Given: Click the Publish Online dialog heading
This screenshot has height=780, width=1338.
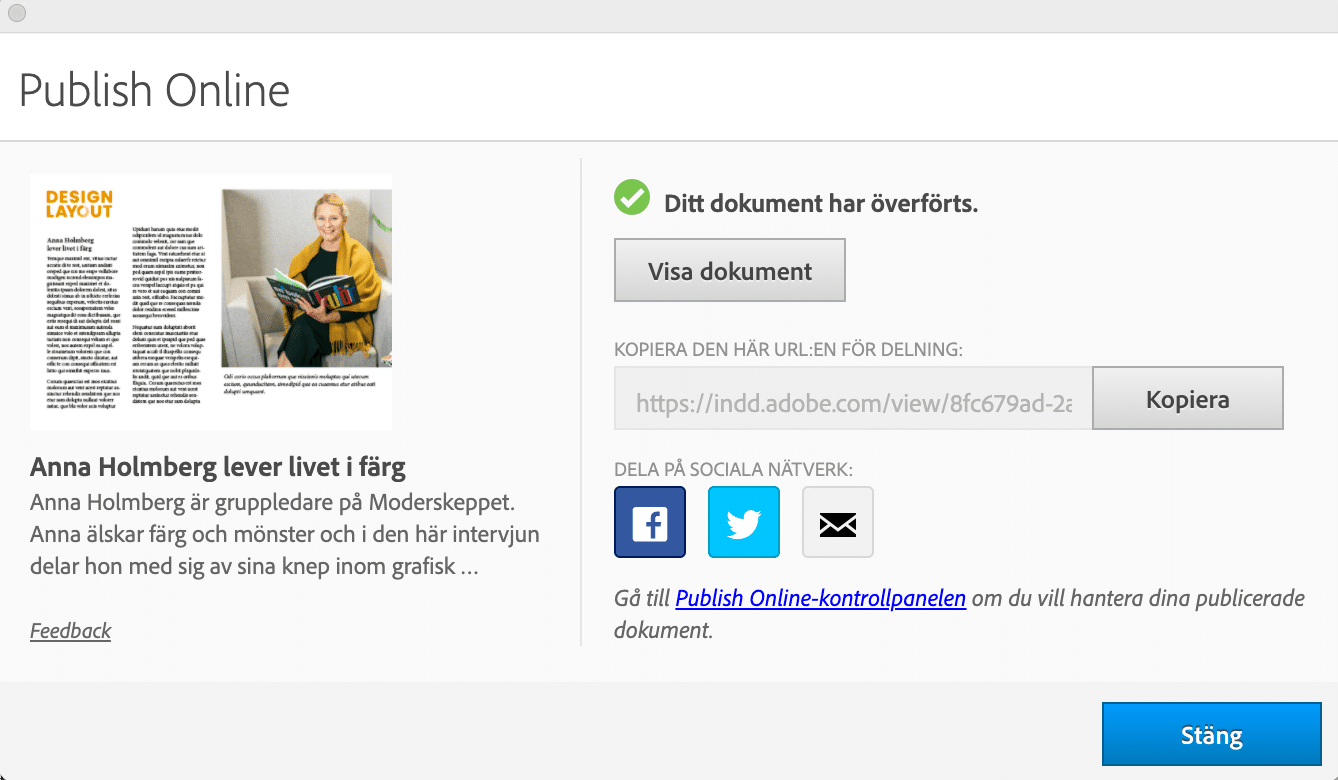Looking at the screenshot, I should coord(154,90).
